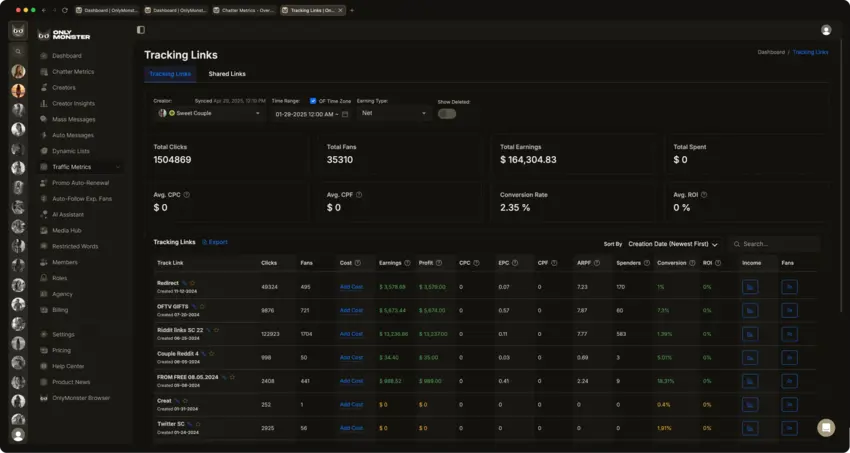Click the Export link
The height and width of the screenshot is (453, 850).
(x=215, y=242)
